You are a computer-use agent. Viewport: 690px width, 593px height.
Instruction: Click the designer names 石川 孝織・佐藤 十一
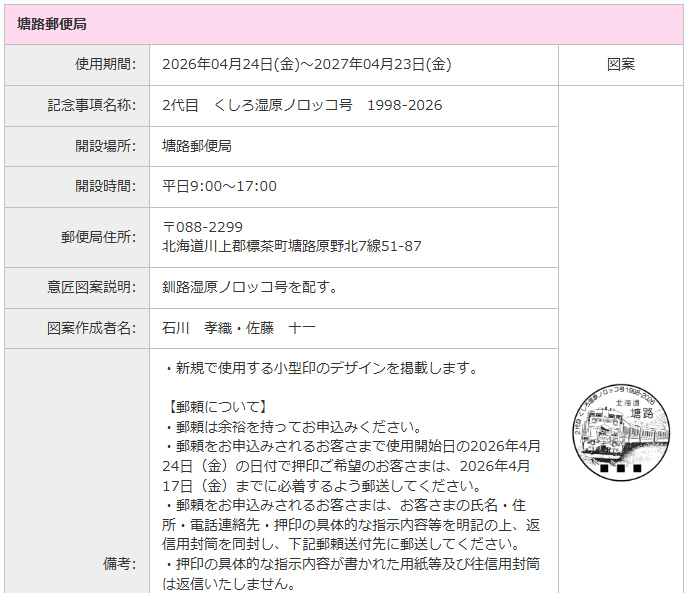pyautogui.click(x=239, y=328)
